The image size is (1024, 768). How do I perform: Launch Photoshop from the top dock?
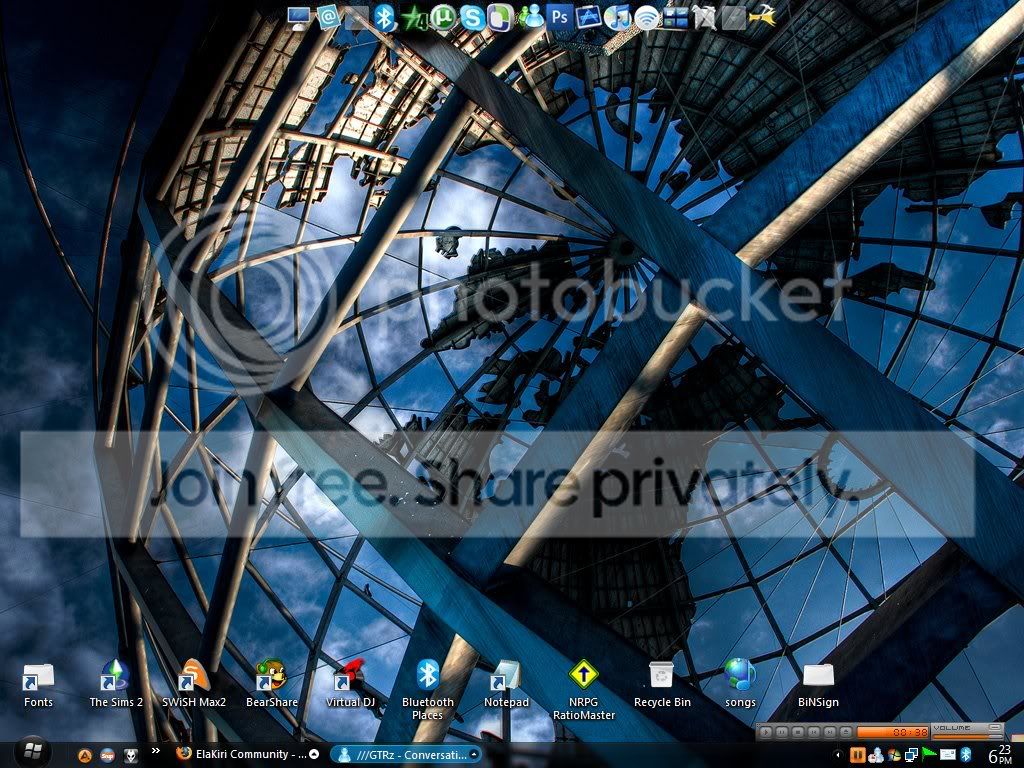560,17
